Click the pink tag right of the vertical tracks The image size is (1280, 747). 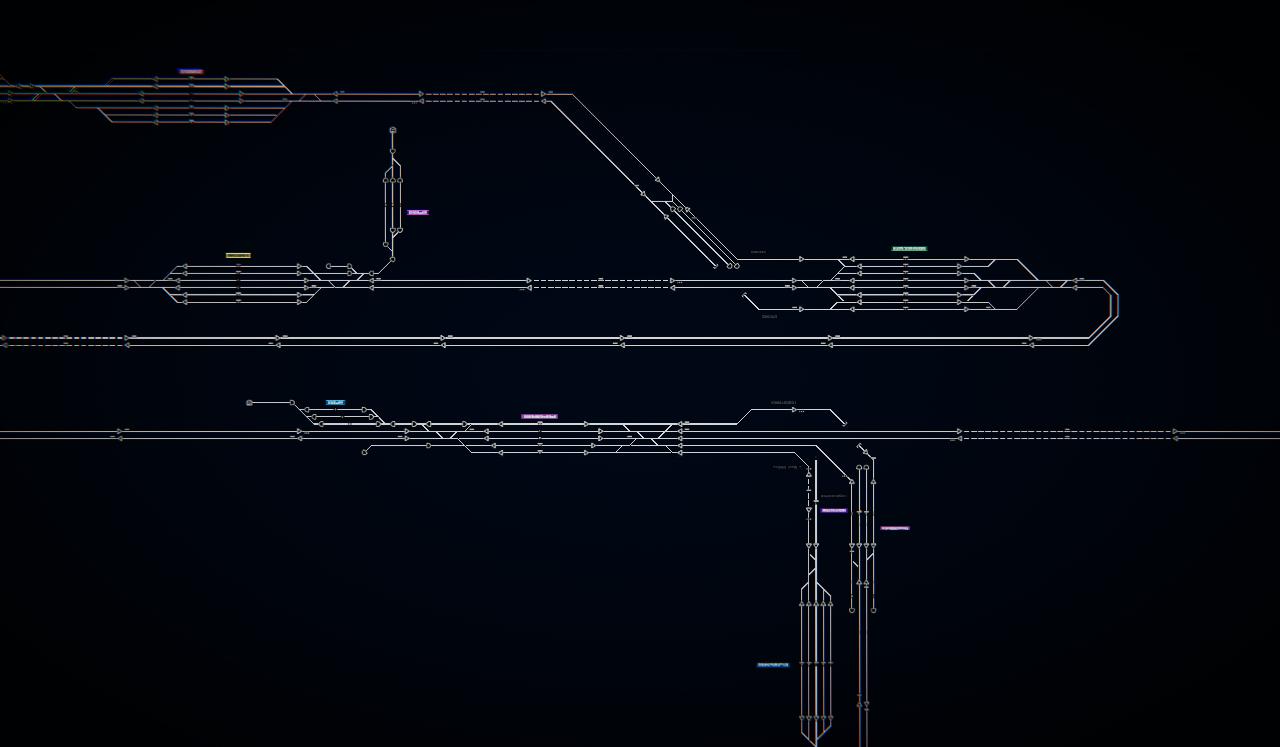895,528
